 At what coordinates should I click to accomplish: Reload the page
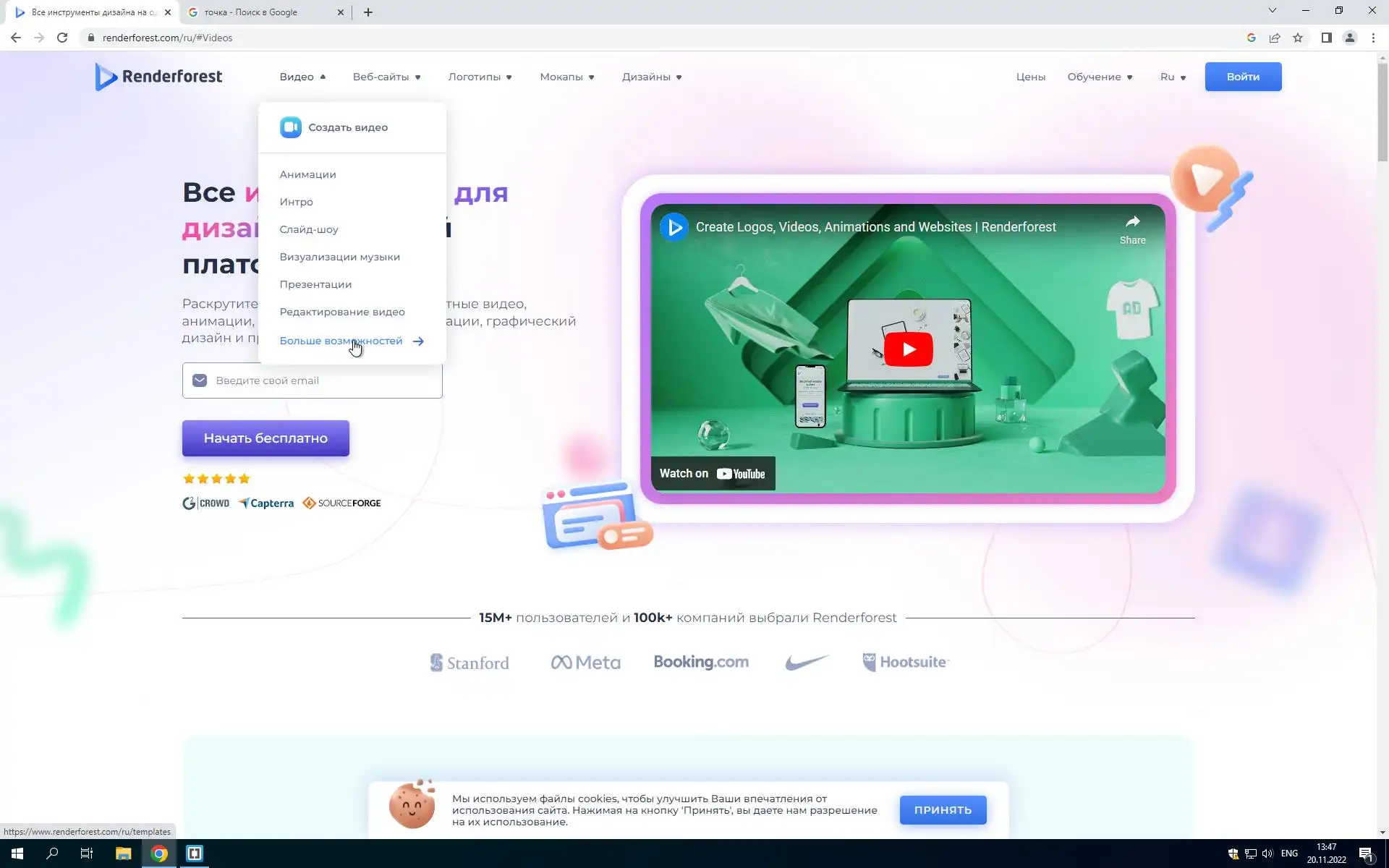pos(62,38)
